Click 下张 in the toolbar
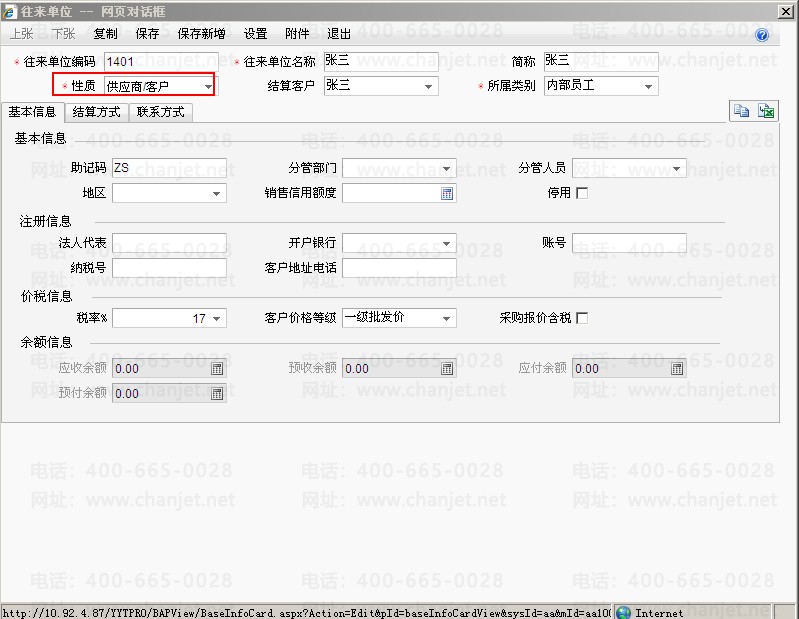799x619 pixels. 64,34
